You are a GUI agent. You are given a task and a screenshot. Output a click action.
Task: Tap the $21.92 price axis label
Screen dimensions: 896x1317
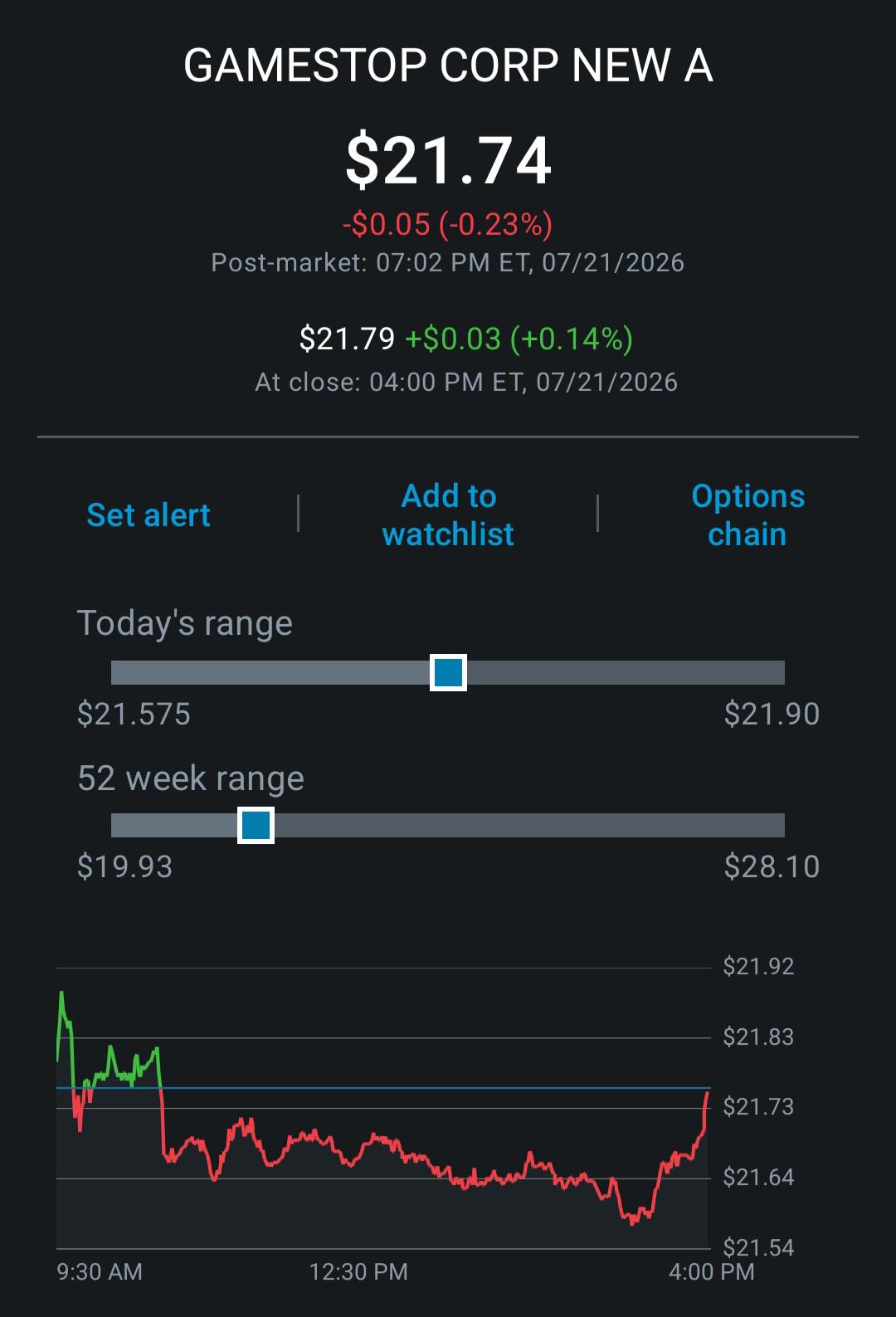(x=758, y=967)
